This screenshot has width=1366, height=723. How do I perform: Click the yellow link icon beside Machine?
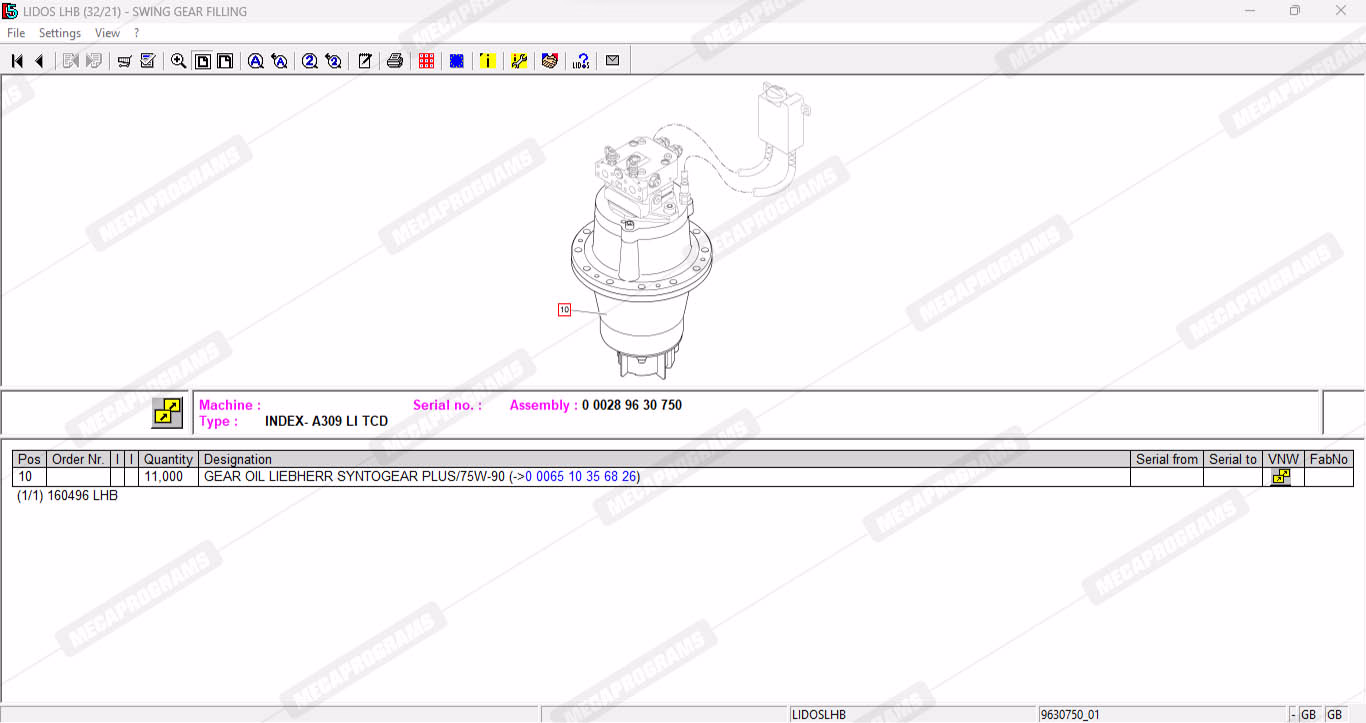[167, 412]
